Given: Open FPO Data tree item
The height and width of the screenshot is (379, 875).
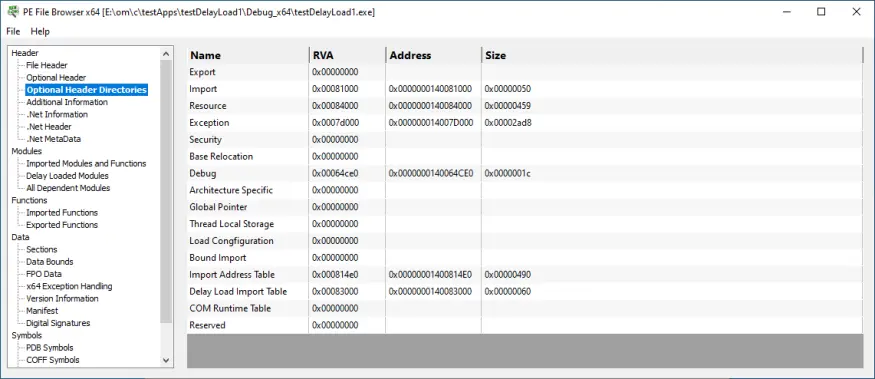Looking at the screenshot, I should 44,274.
